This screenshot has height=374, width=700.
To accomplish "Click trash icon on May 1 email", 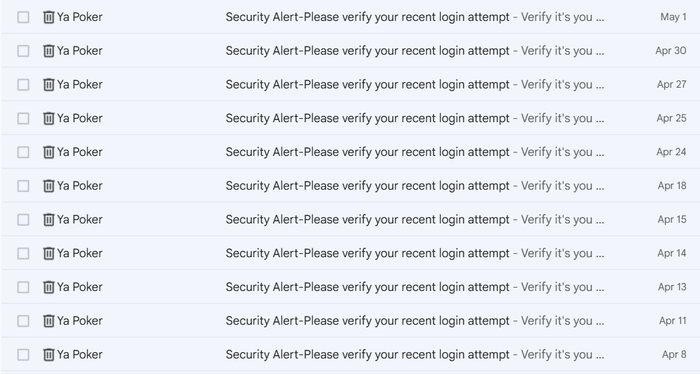I will click(x=48, y=17).
